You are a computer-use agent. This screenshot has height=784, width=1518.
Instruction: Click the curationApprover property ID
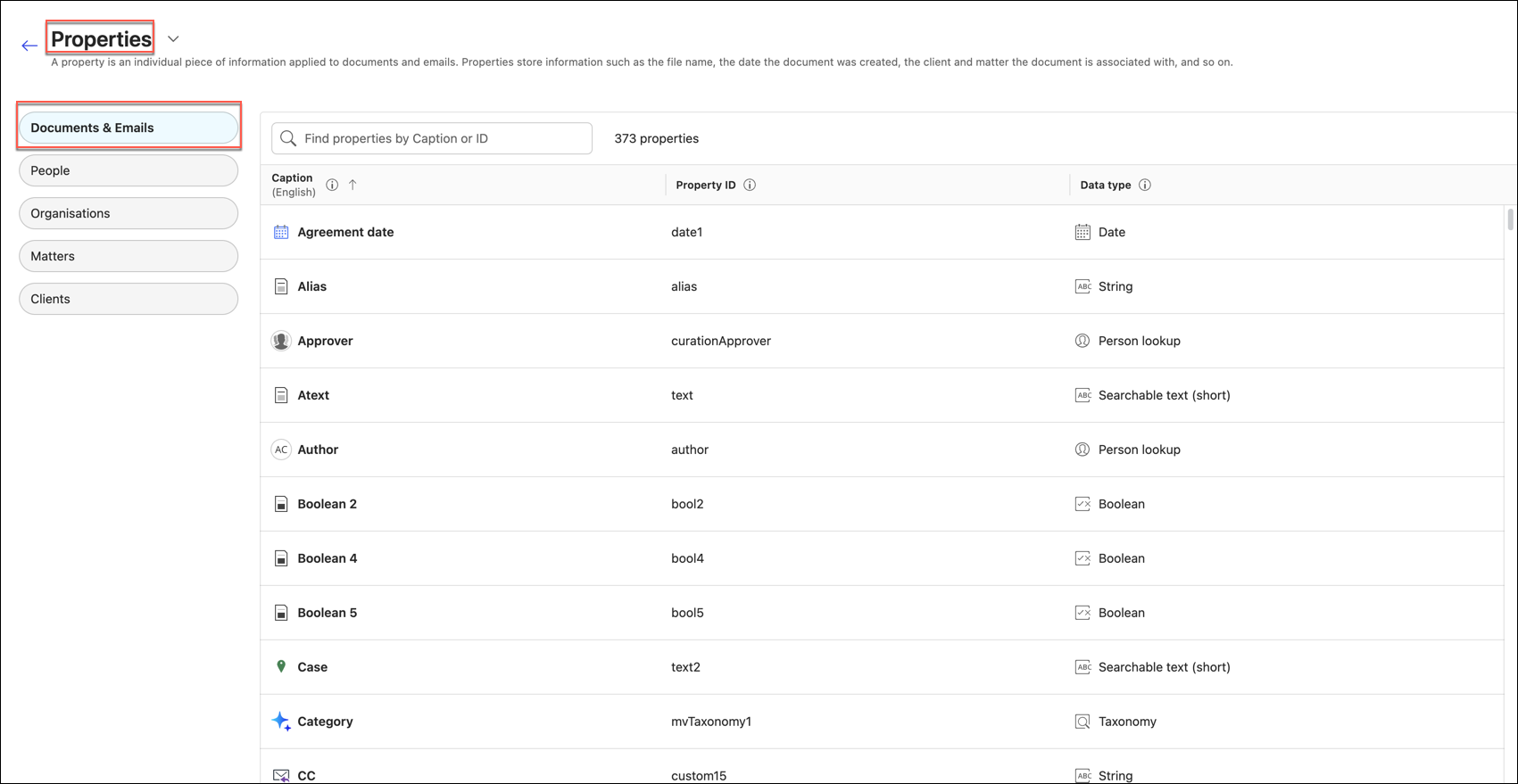pos(721,341)
